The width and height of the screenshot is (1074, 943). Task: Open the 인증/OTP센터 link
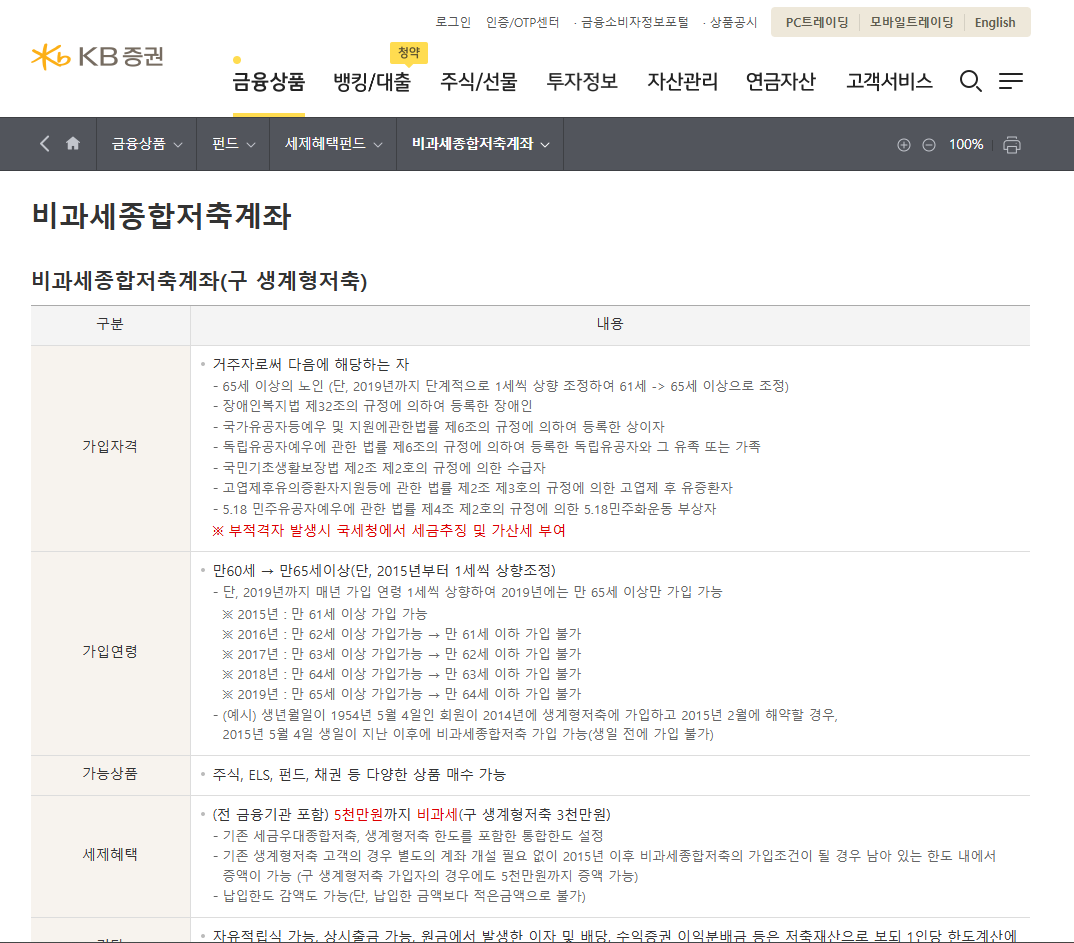click(523, 22)
